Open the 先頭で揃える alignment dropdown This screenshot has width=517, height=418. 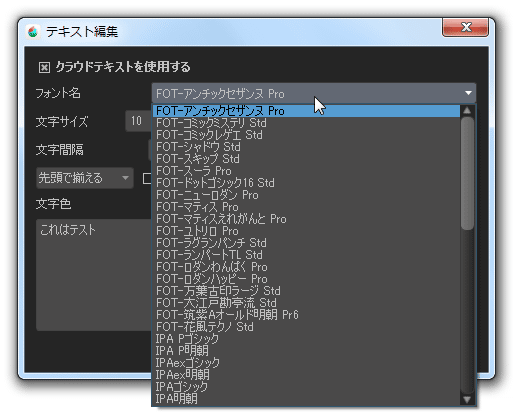[85, 178]
